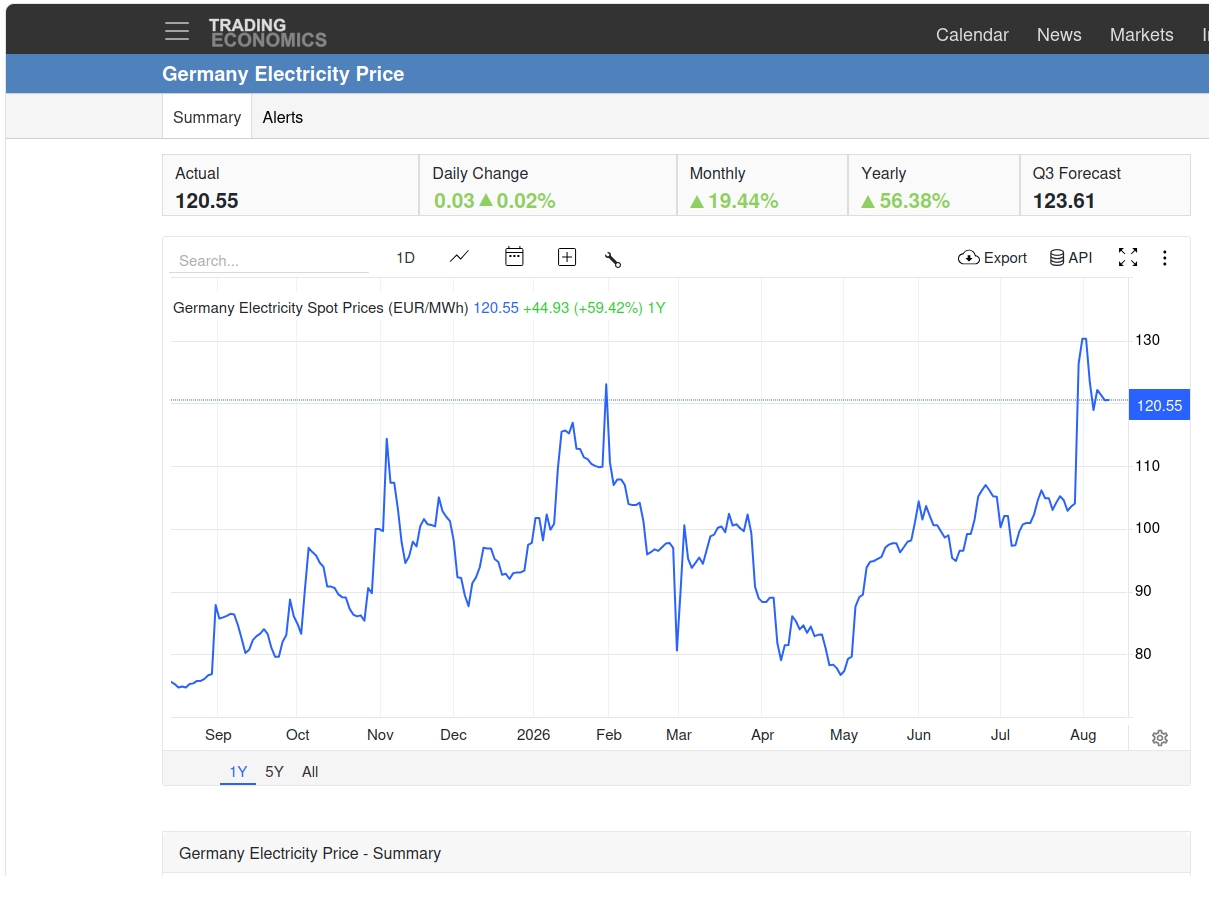Screen dimensions: 1219x916
Task: Switch to the Alerts tab
Action: pyautogui.click(x=283, y=117)
